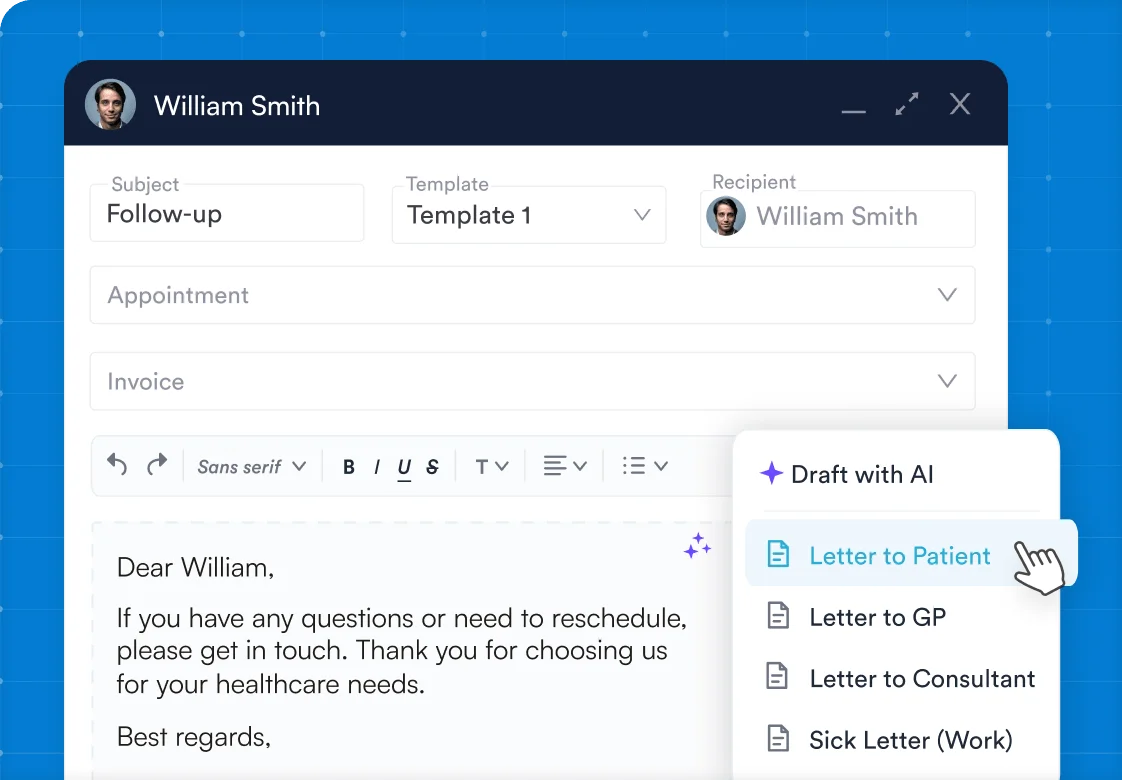Click William Smith avatar in title bar
Viewport: 1122px width, 780px height.
tap(110, 104)
